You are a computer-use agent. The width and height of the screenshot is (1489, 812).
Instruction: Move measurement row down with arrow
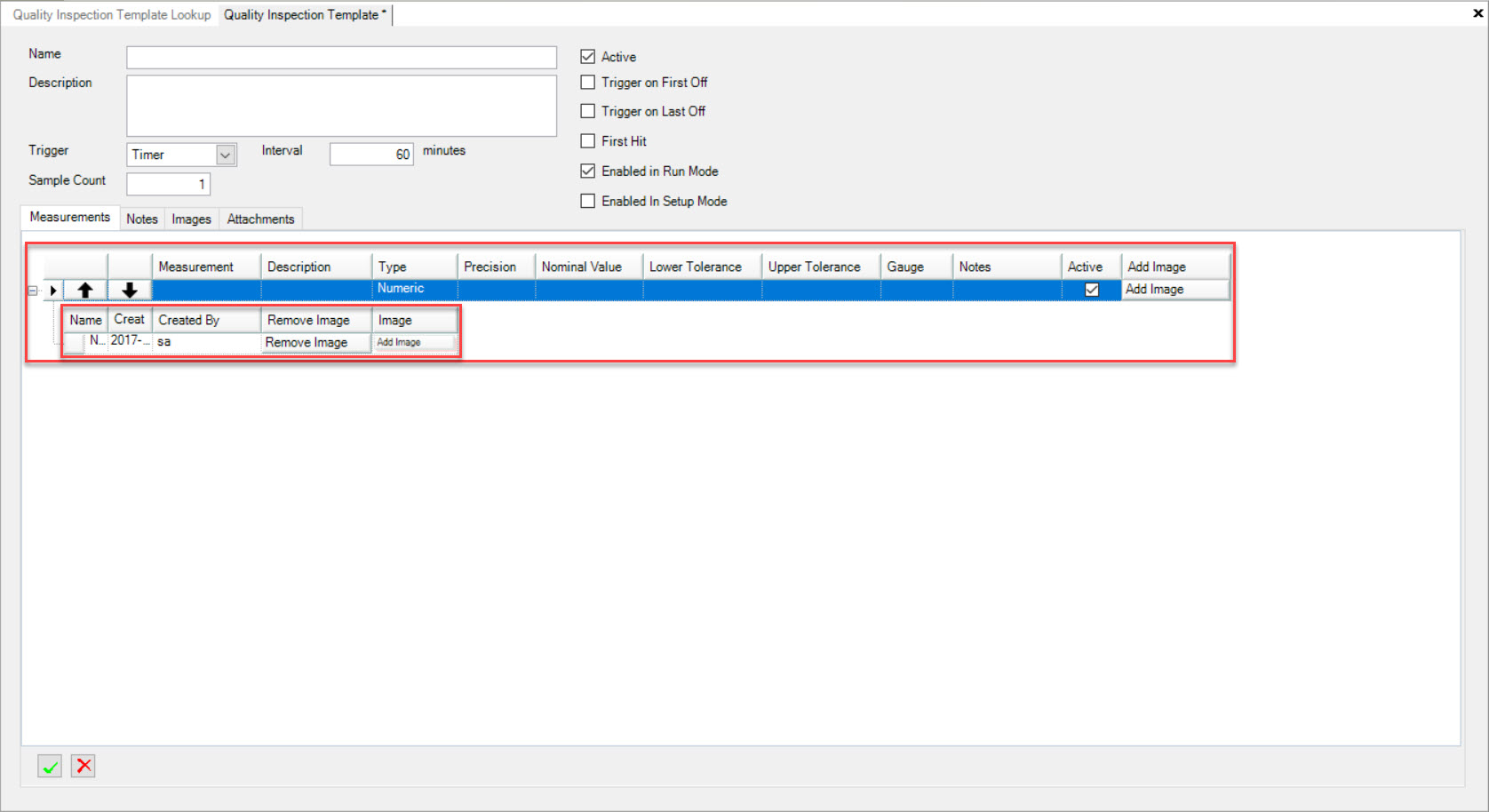click(130, 290)
